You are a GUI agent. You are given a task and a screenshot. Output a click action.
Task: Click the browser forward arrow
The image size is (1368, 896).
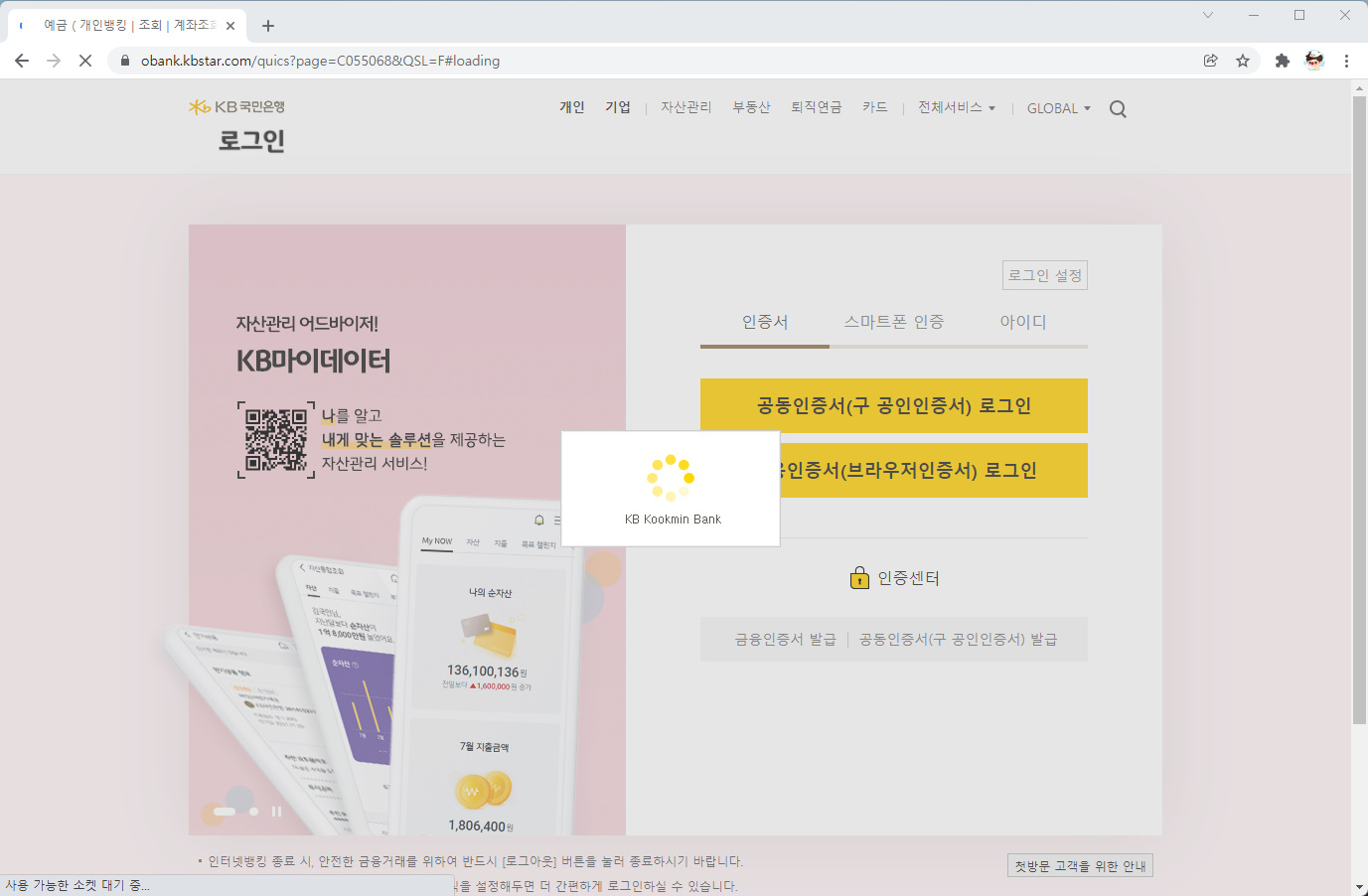point(54,61)
